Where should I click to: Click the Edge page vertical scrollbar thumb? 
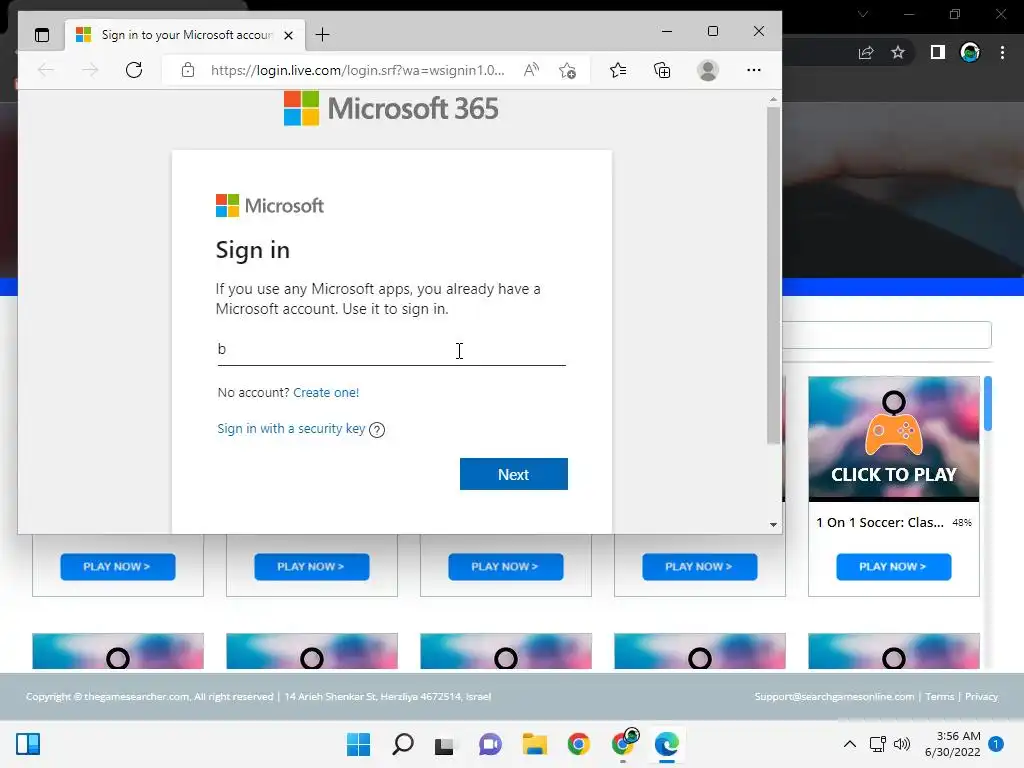click(773, 274)
